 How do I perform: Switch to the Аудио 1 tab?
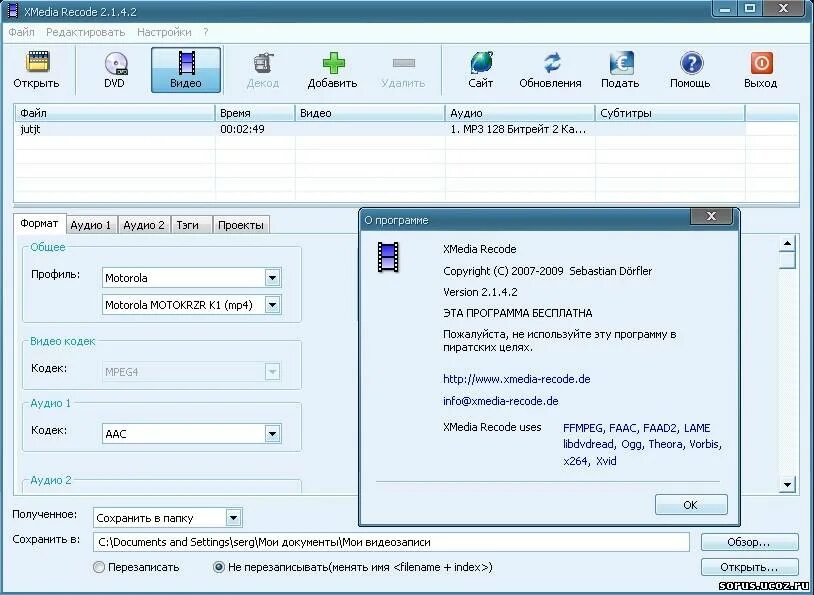(91, 225)
